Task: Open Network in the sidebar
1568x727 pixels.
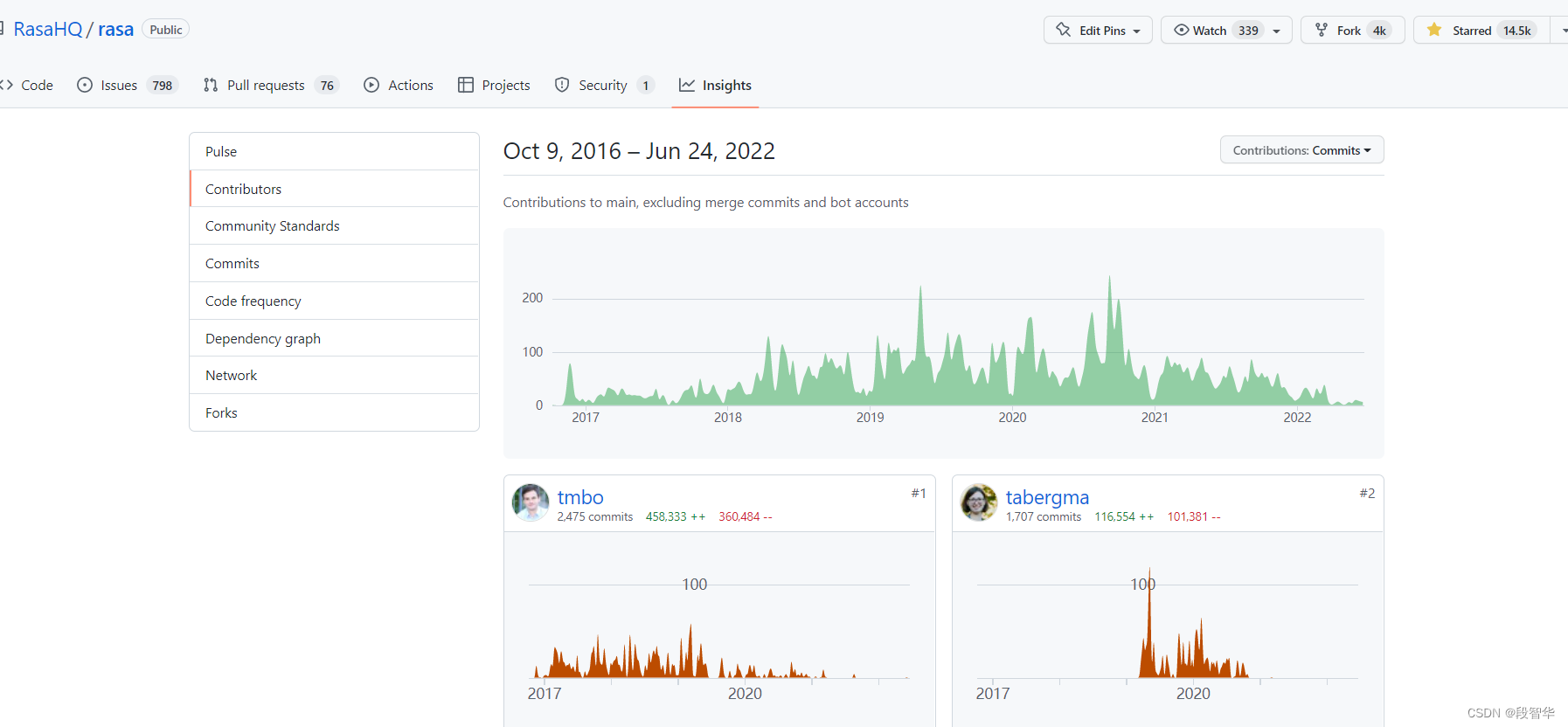Action: click(x=334, y=375)
